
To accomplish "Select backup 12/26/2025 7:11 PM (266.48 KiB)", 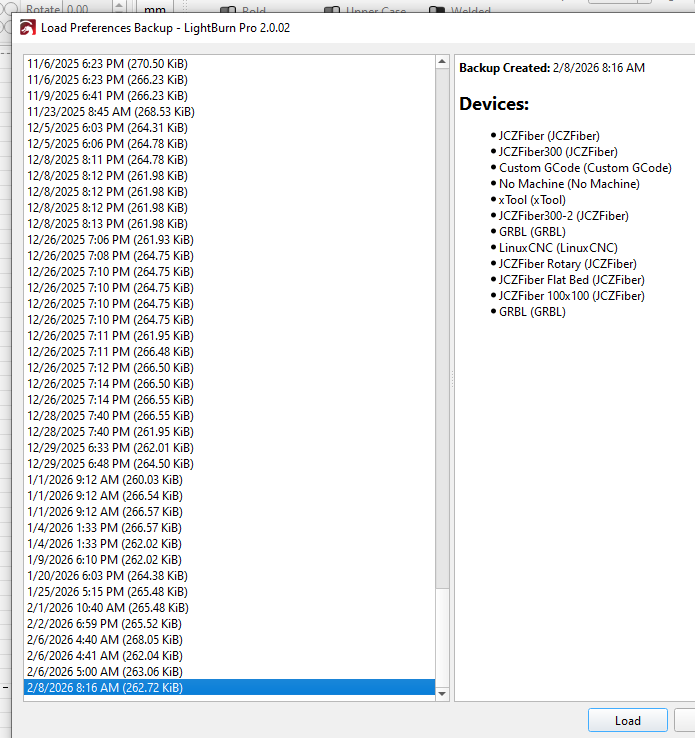I will point(229,352).
